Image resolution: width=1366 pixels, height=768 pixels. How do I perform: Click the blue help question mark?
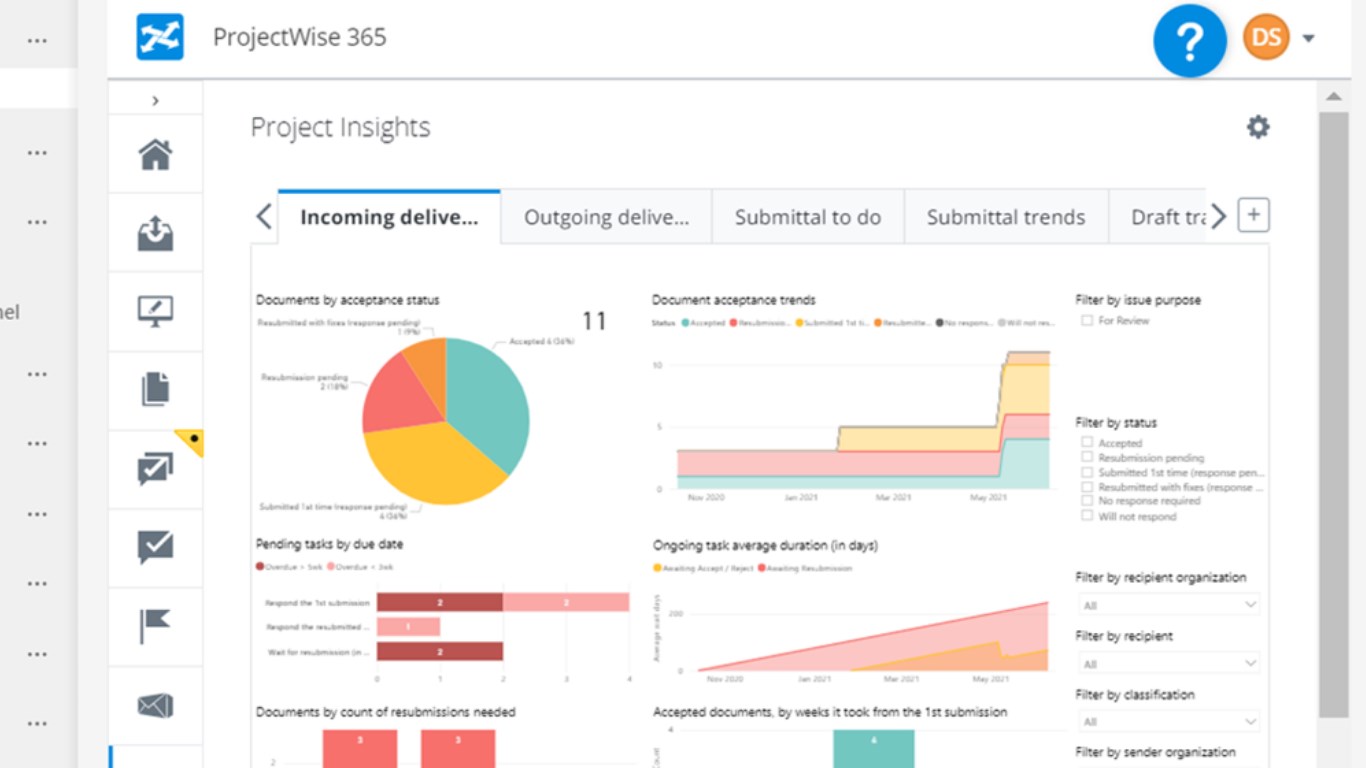point(1190,41)
